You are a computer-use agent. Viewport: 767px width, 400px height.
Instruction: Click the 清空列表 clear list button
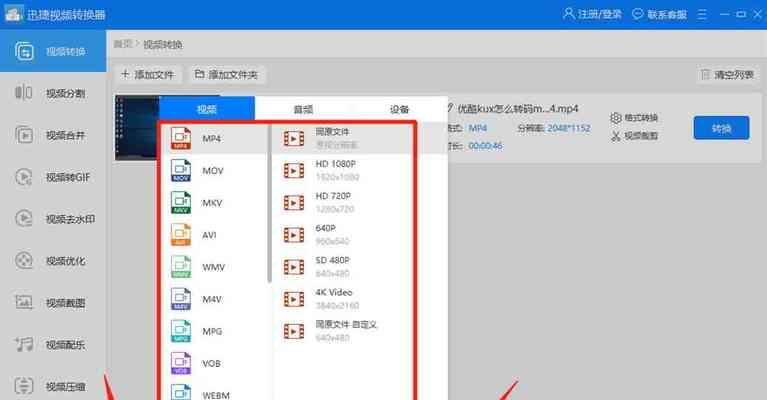click(727, 74)
